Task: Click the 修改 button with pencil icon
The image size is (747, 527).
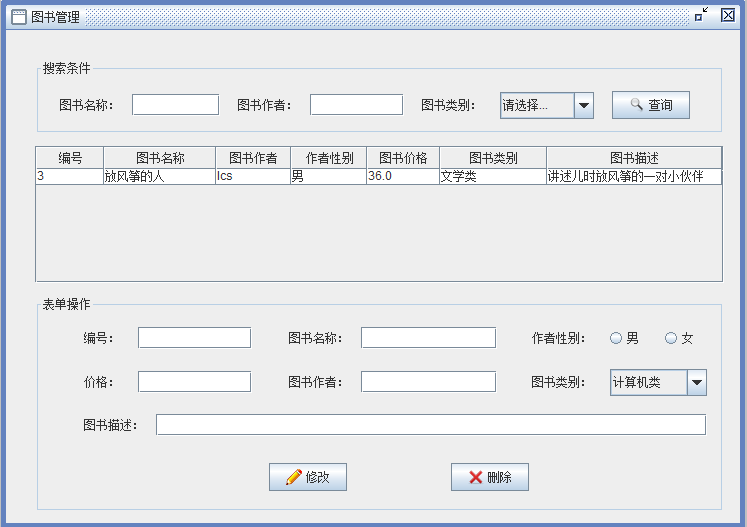Action: pos(308,477)
